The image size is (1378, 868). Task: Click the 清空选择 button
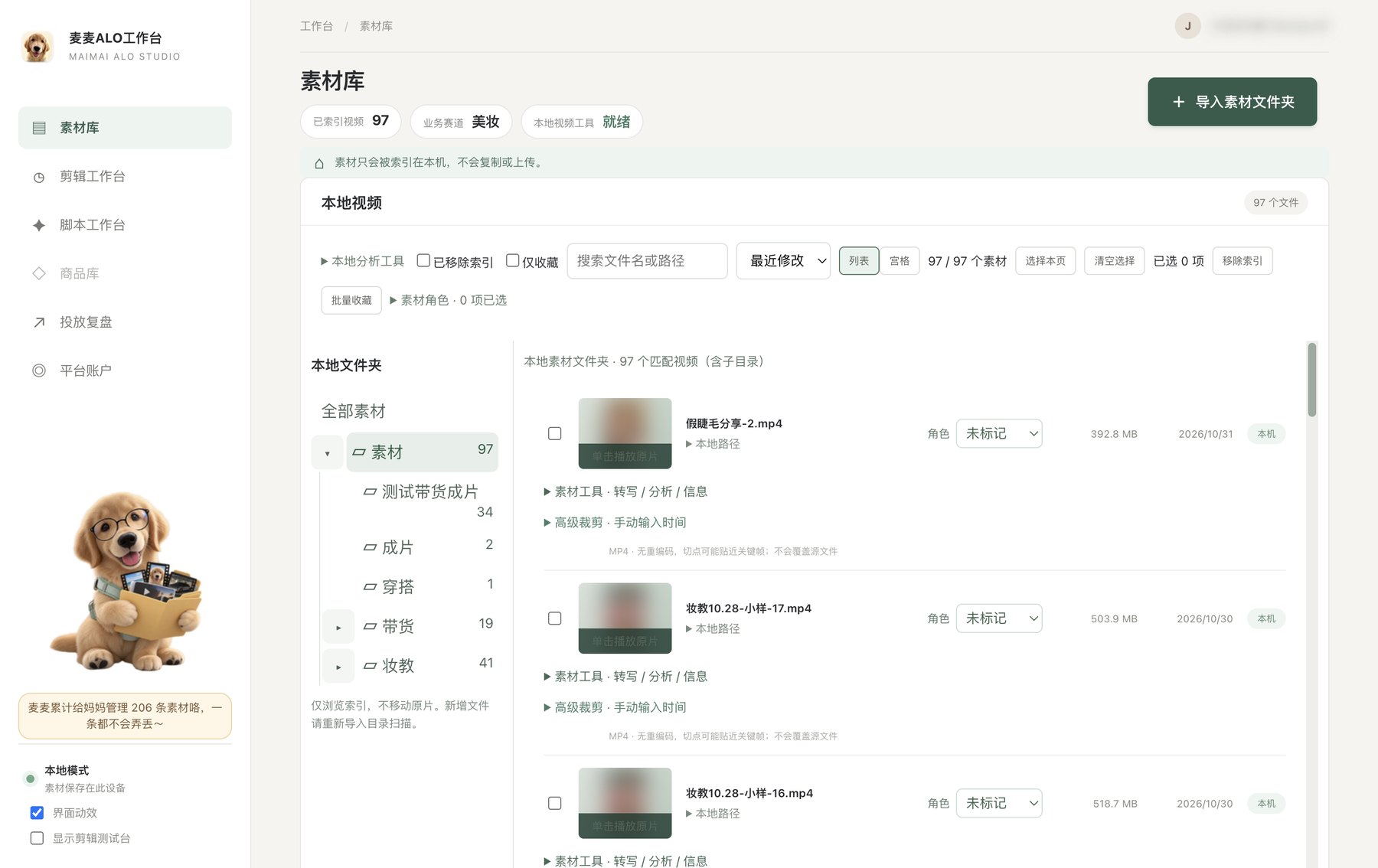coord(1115,261)
